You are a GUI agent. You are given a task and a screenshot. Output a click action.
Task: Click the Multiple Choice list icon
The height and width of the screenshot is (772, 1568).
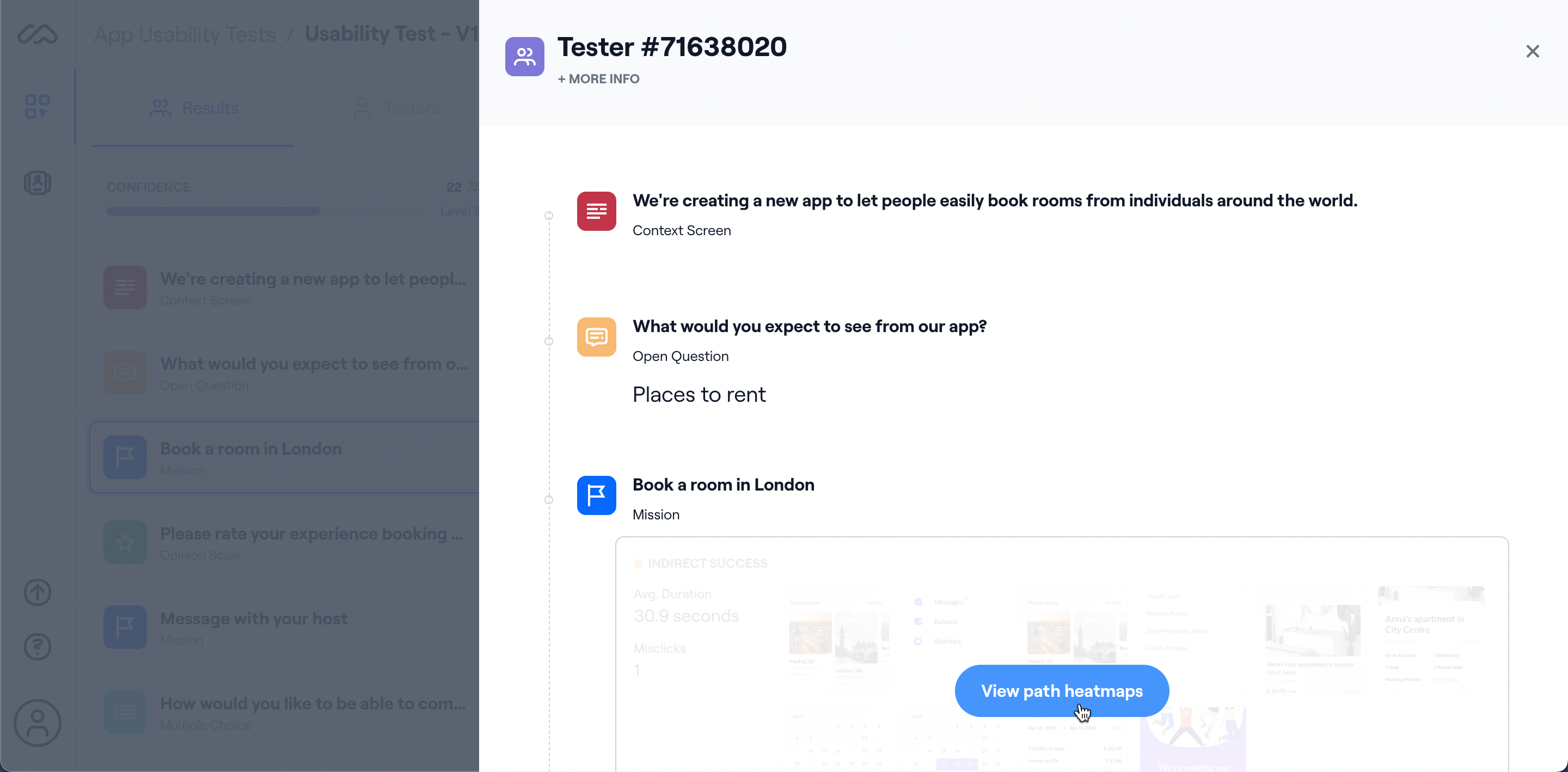click(125, 712)
